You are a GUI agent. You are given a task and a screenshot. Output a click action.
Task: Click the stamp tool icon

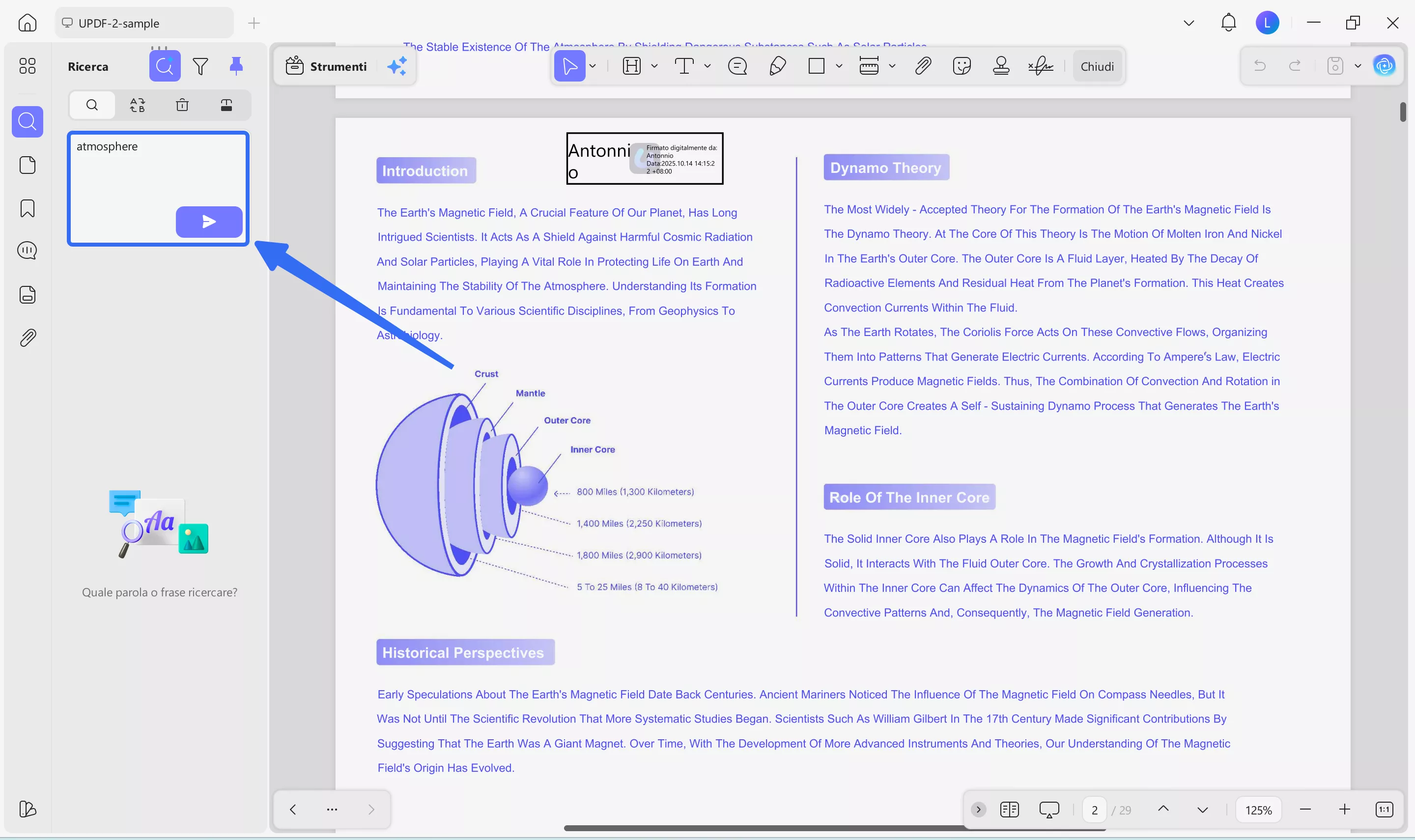tap(1001, 66)
